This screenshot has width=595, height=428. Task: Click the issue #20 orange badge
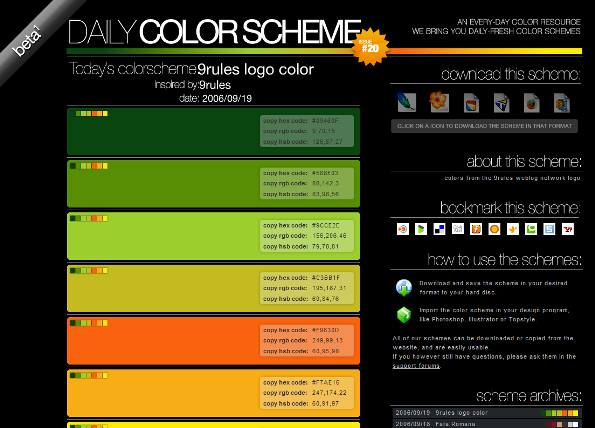click(371, 46)
